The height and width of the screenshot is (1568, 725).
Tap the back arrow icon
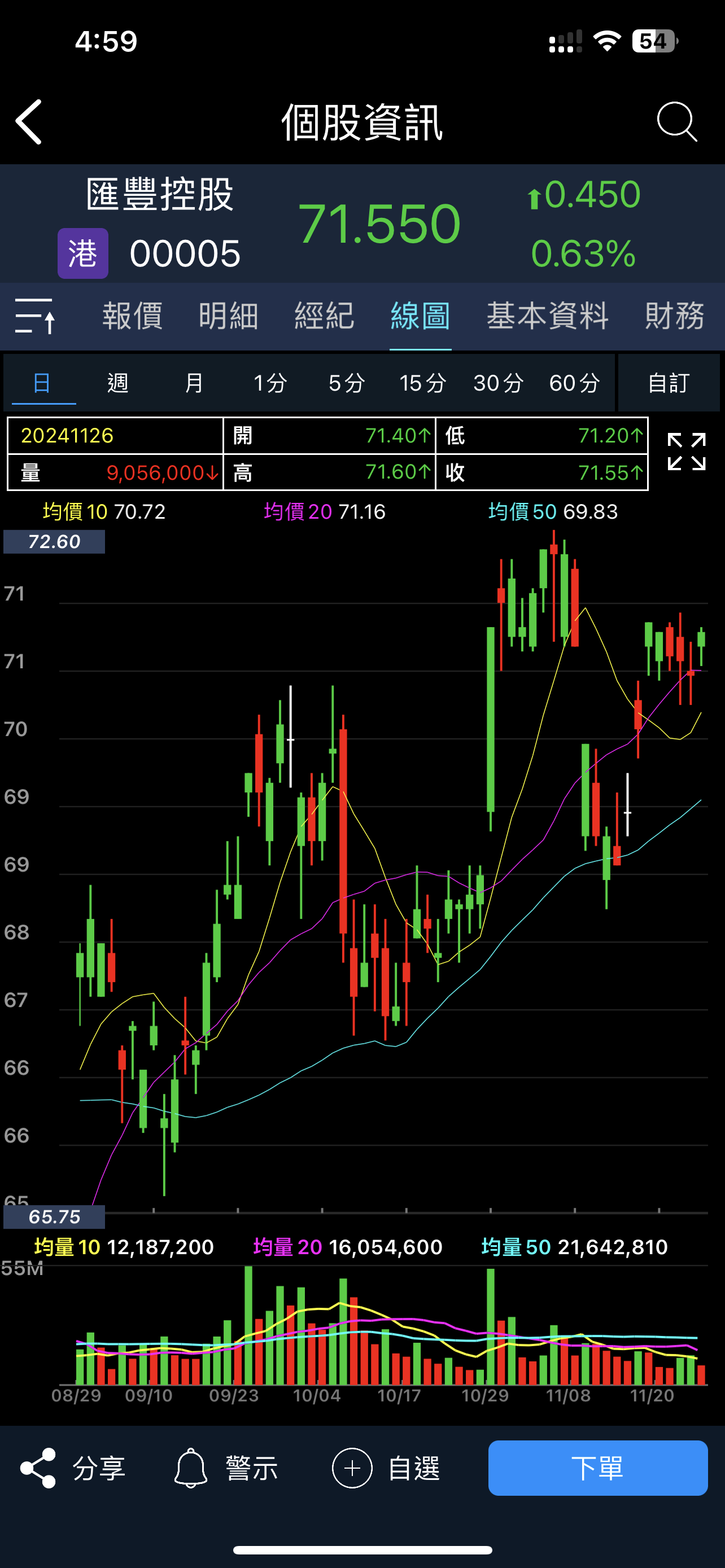(29, 122)
